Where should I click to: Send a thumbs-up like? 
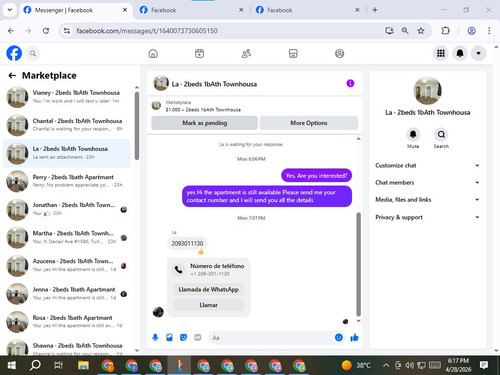coord(354,338)
